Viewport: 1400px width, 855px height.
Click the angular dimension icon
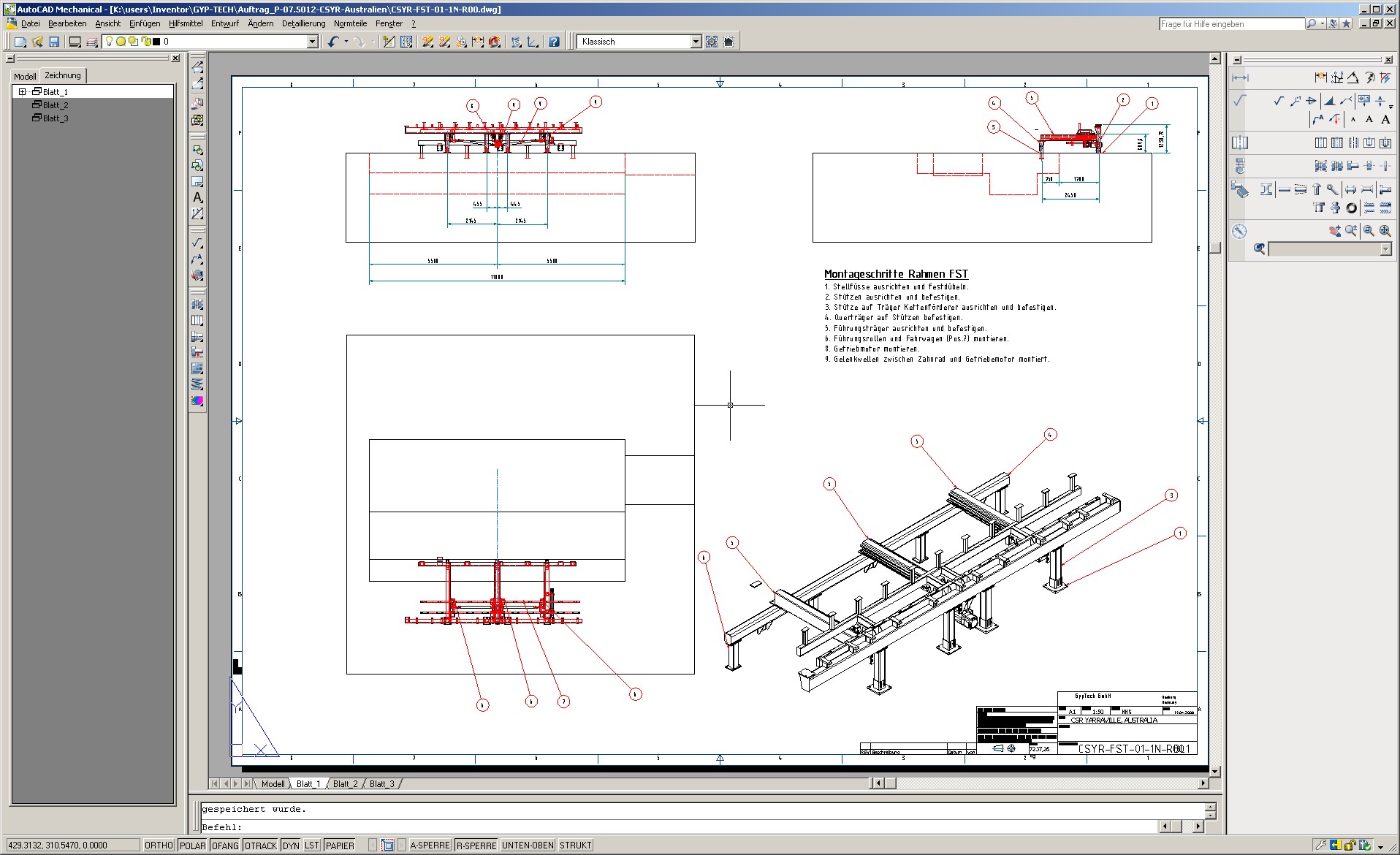[x=1353, y=77]
